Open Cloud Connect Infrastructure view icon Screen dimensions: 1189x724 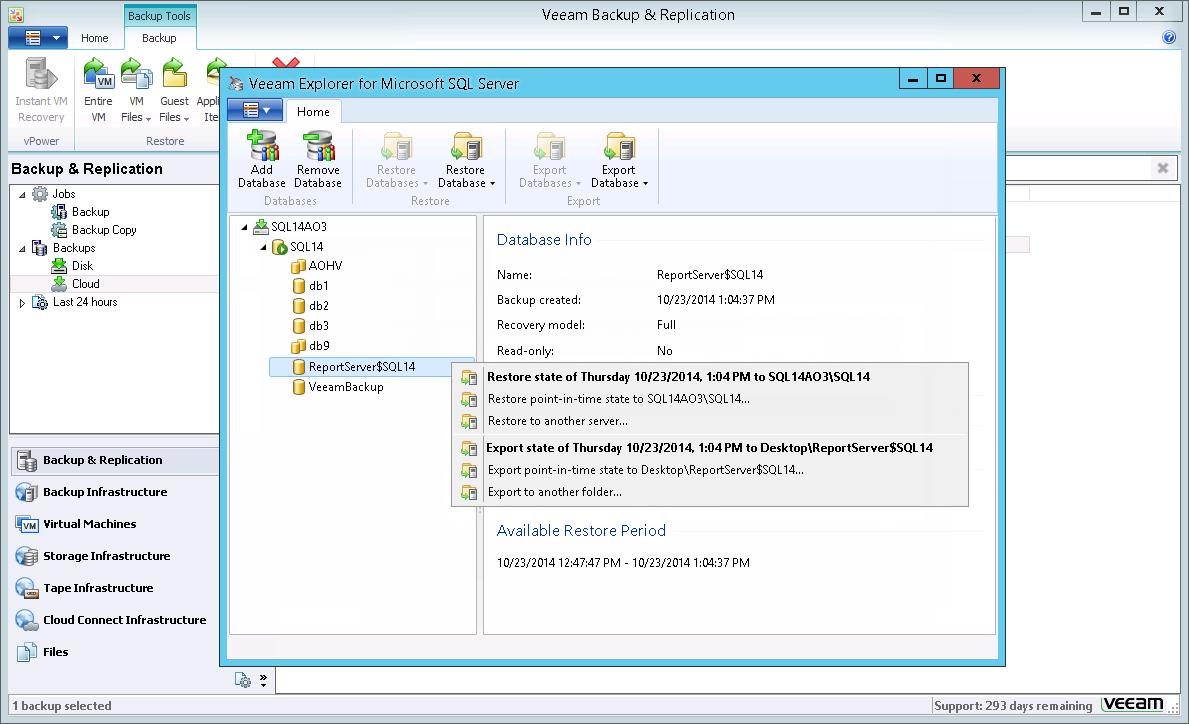pos(27,619)
